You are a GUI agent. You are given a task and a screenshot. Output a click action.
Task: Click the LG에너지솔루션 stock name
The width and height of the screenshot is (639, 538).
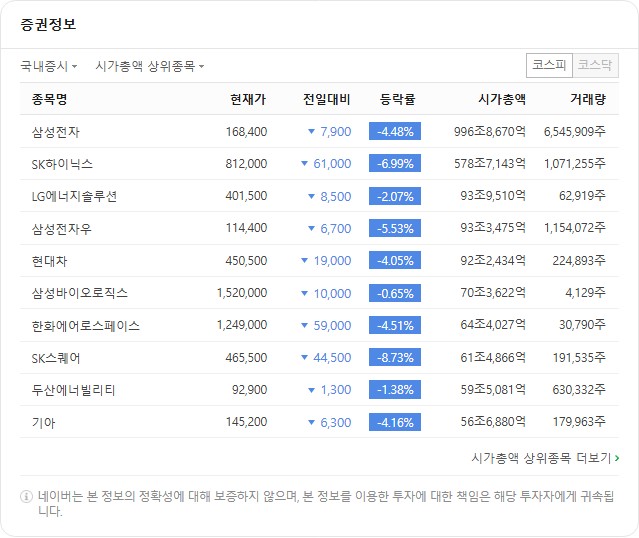[74, 196]
